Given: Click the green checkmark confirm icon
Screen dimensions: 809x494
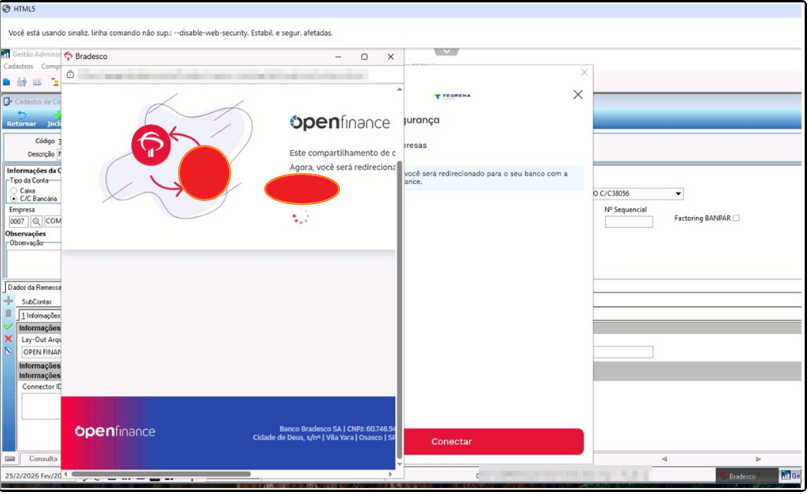Looking at the screenshot, I should pyautogui.click(x=8, y=326).
